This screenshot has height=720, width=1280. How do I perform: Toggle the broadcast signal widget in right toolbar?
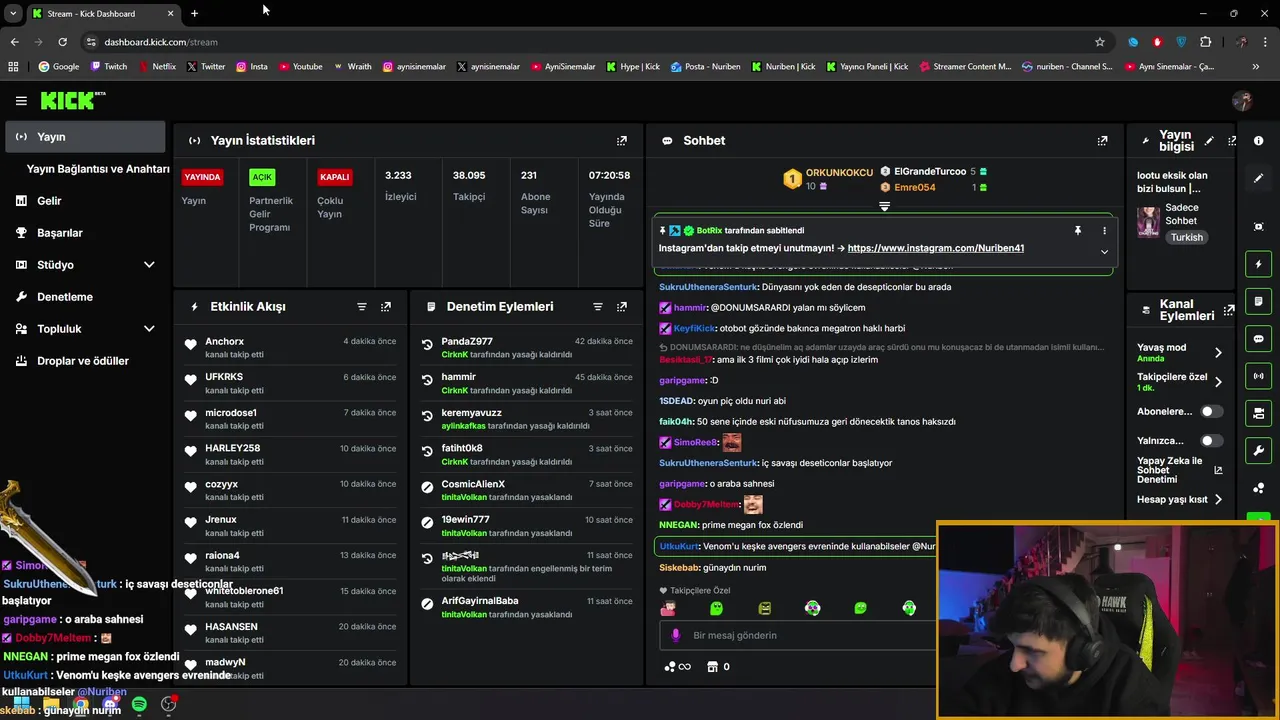click(x=1259, y=376)
